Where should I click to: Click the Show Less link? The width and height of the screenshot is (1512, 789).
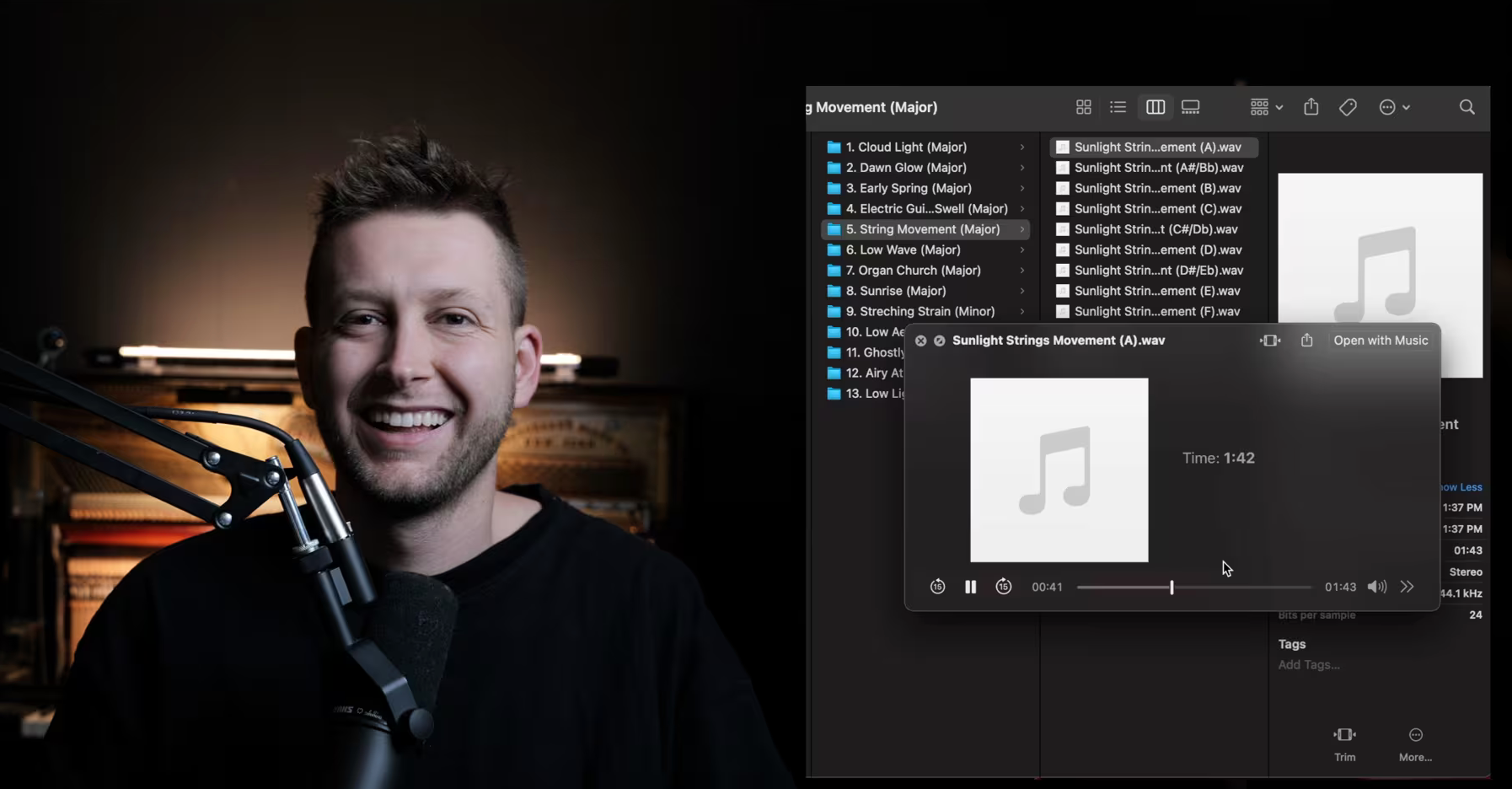pos(1460,487)
